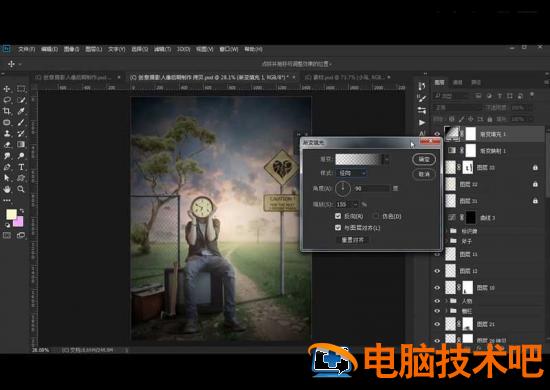This screenshot has width=550, height=390.
Task: Open the 图像(I) menu
Action: pos(71,49)
